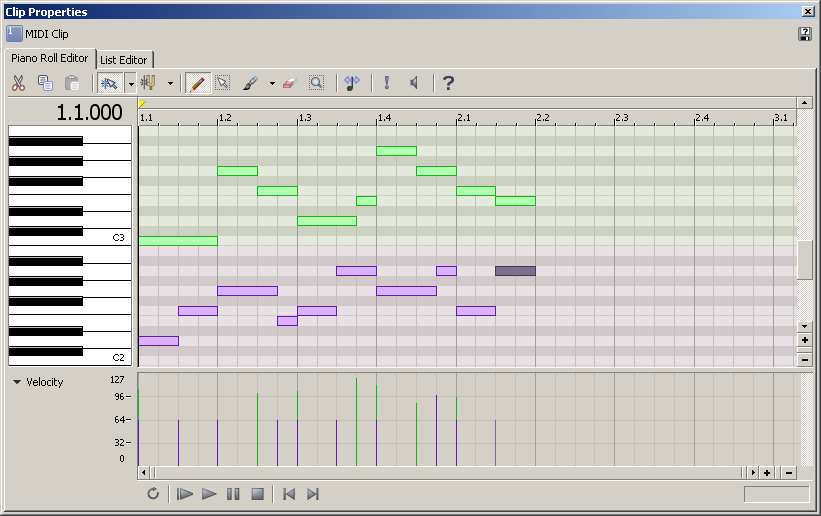Click the Play button
Viewport: 821px width, 516px height.
(209, 493)
